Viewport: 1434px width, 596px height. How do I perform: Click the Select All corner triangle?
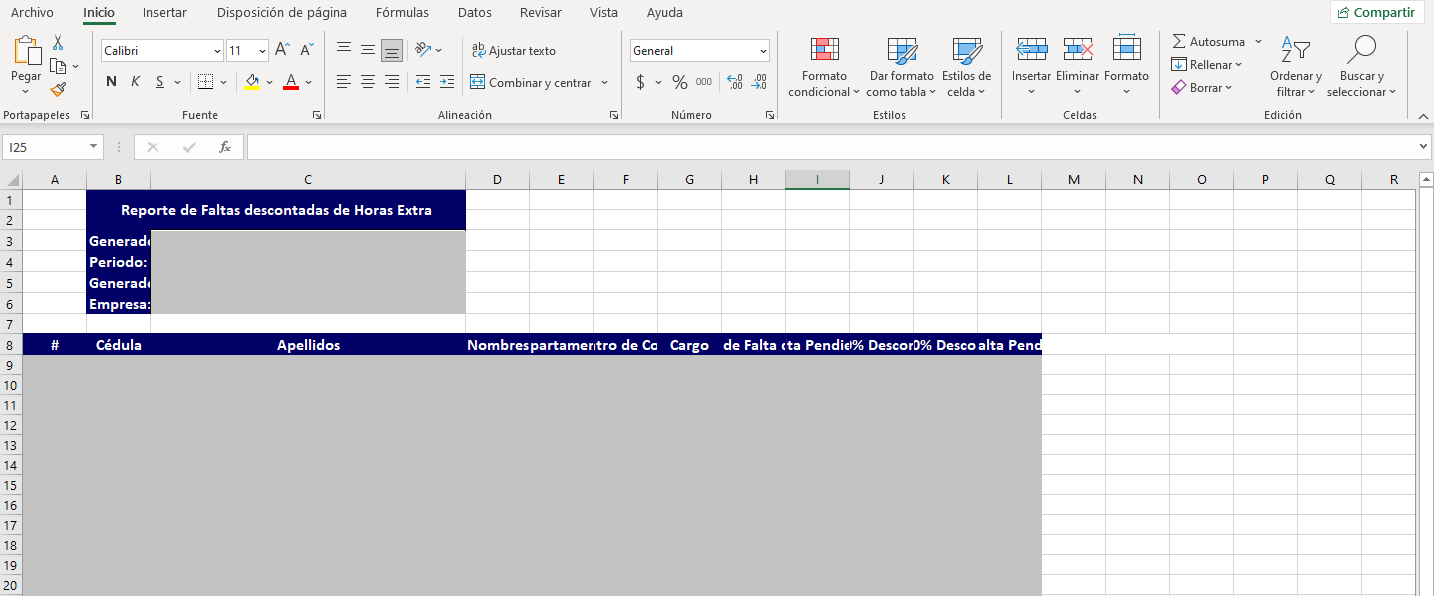pos(13,180)
